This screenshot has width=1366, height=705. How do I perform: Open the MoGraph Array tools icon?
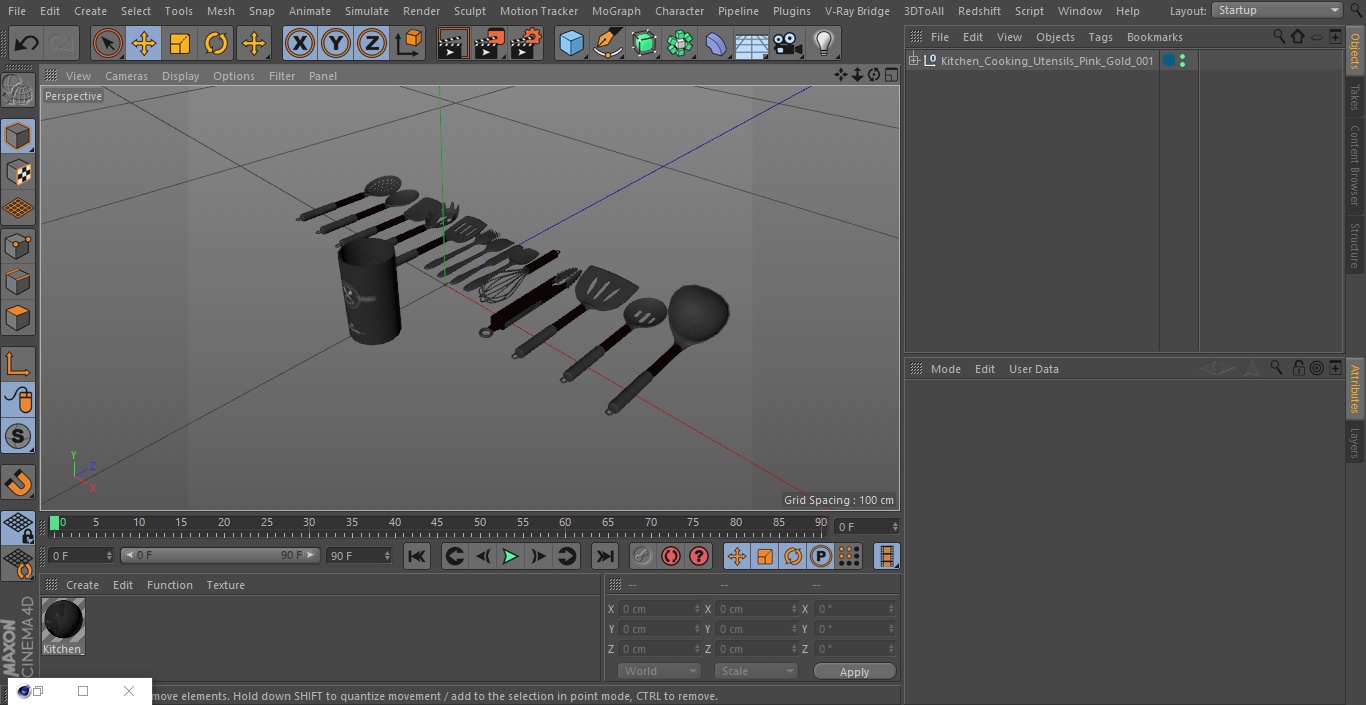680,43
